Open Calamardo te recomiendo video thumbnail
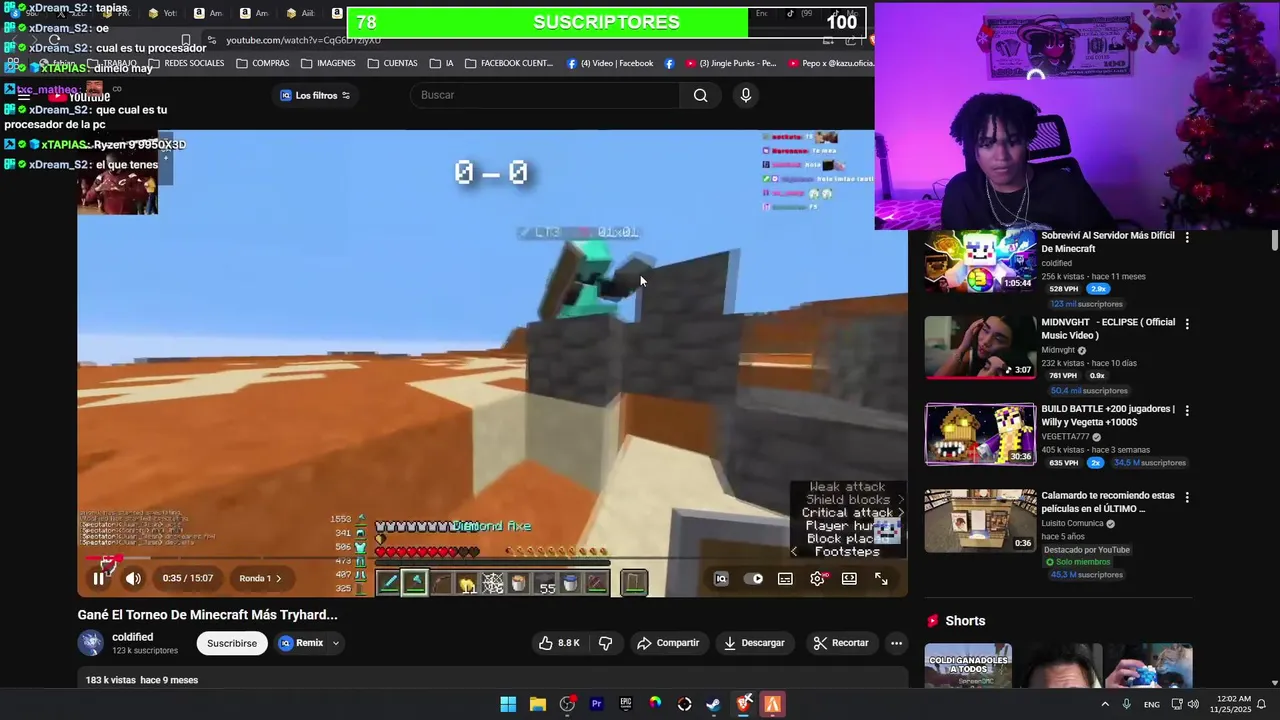 tap(980, 521)
